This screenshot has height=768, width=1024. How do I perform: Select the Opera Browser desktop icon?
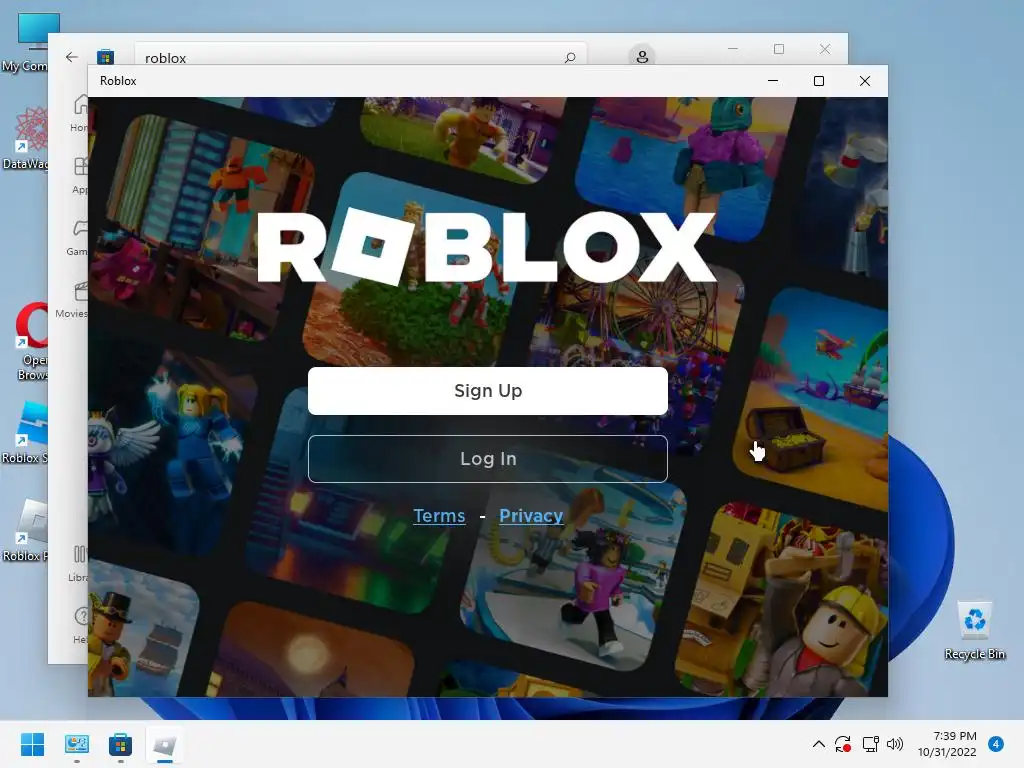point(29,341)
